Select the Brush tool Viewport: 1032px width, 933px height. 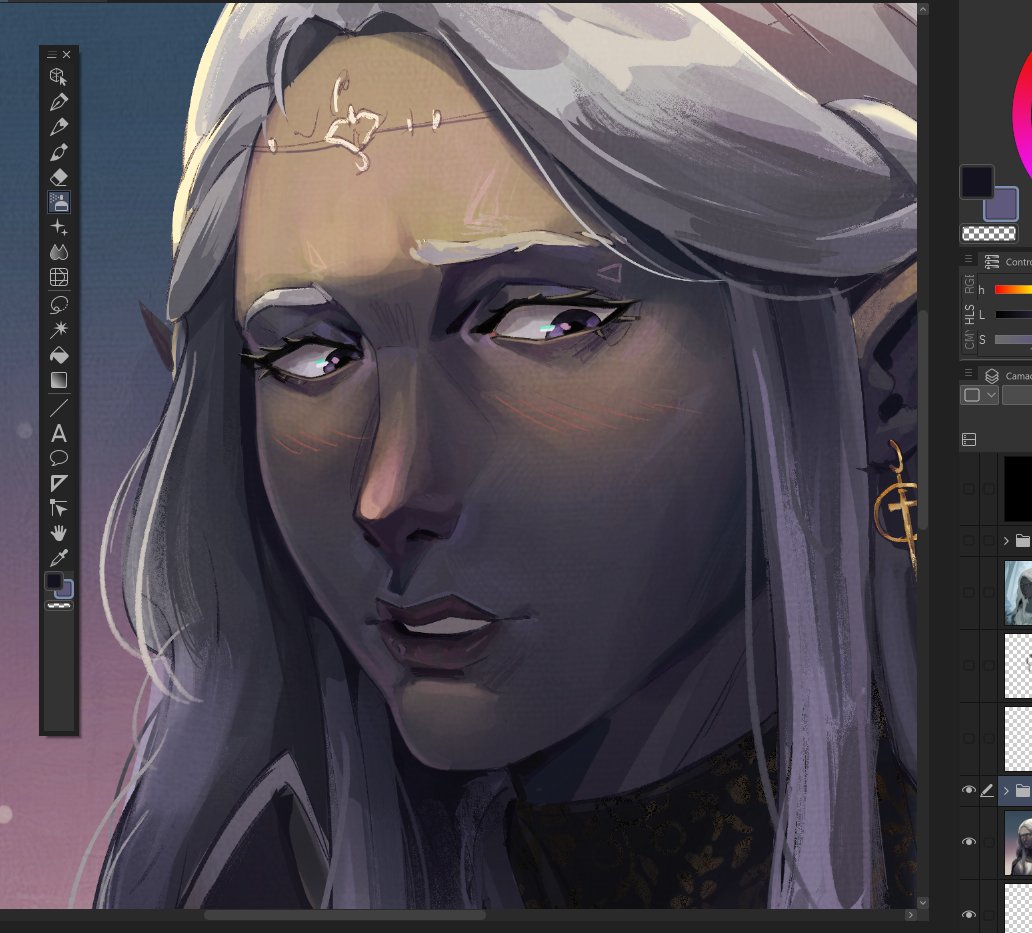[x=59, y=152]
